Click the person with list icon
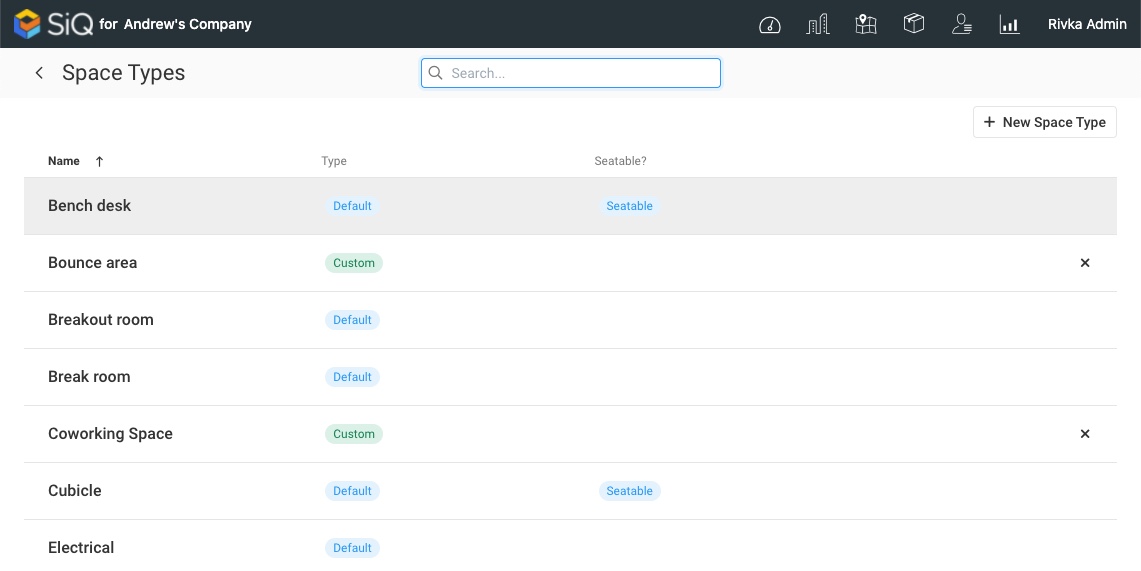The width and height of the screenshot is (1141, 571). 962,25
